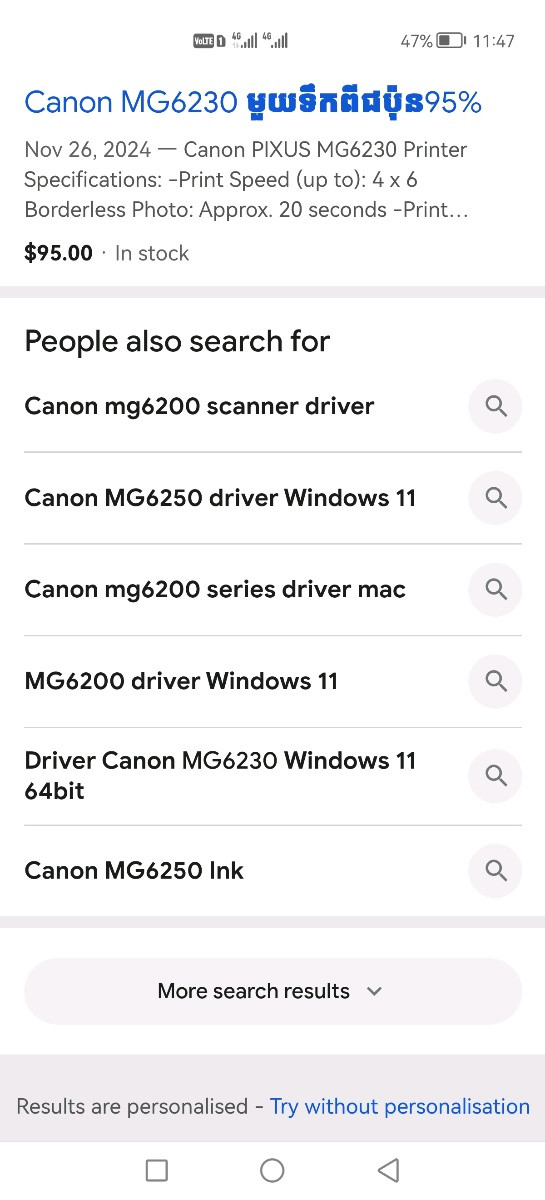Viewport: 545px width, 1200px height.
Task: Choose Canon mg6200 scanner driver suggestion
Action: 199,406
